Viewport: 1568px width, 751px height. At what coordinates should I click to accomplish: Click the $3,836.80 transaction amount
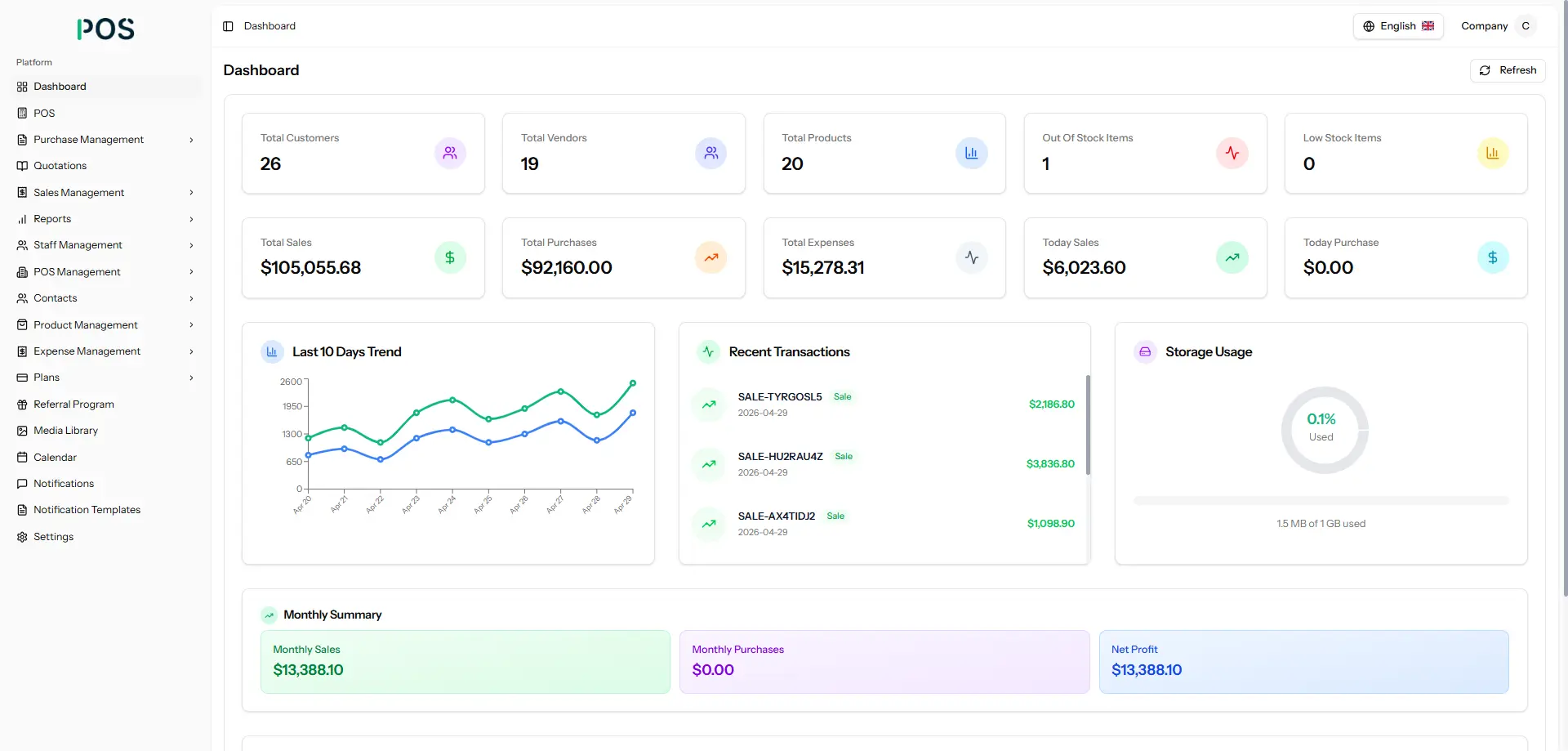[x=1050, y=464]
